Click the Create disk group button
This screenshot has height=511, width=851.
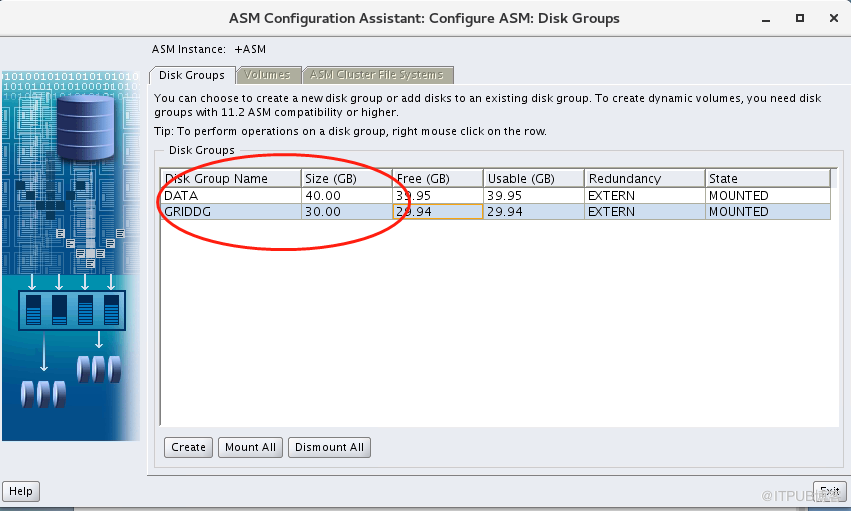coord(188,447)
